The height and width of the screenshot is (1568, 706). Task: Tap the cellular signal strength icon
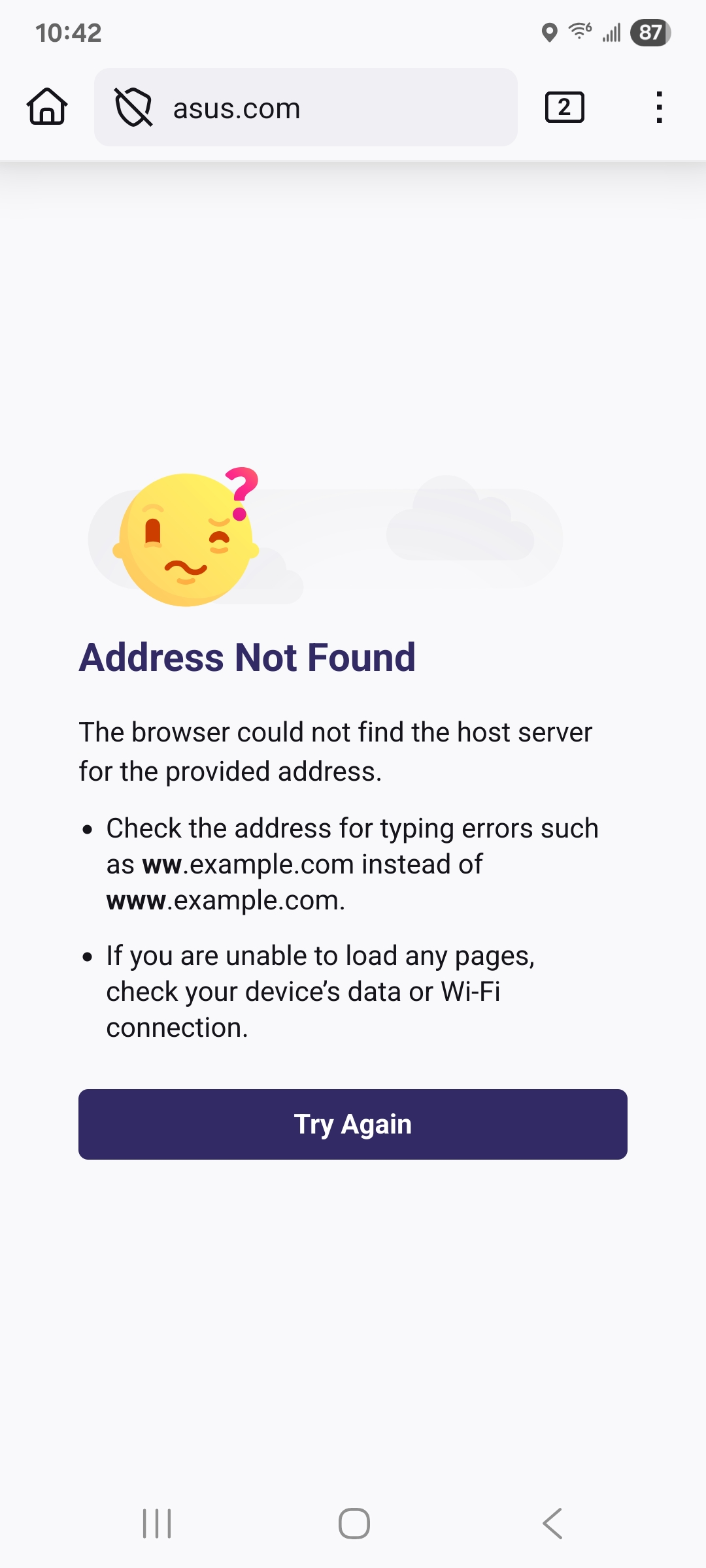click(612, 32)
